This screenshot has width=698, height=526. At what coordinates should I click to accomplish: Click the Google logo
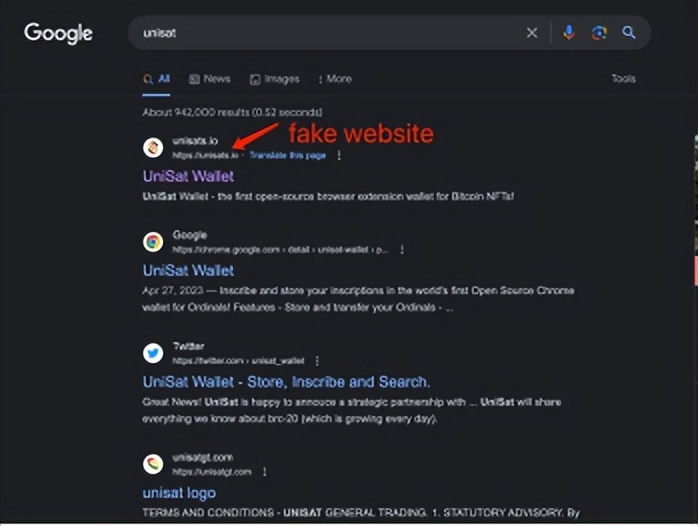[x=58, y=33]
